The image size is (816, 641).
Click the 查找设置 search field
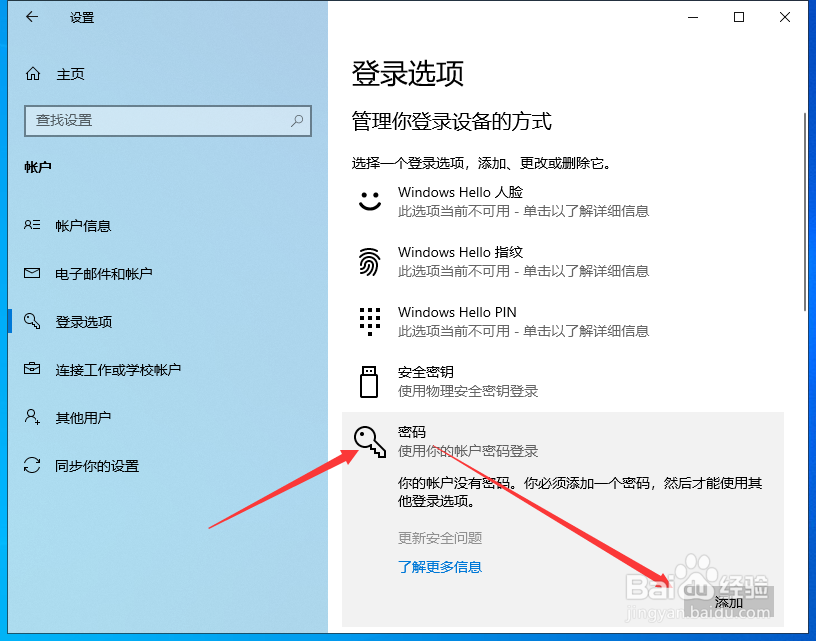point(168,121)
